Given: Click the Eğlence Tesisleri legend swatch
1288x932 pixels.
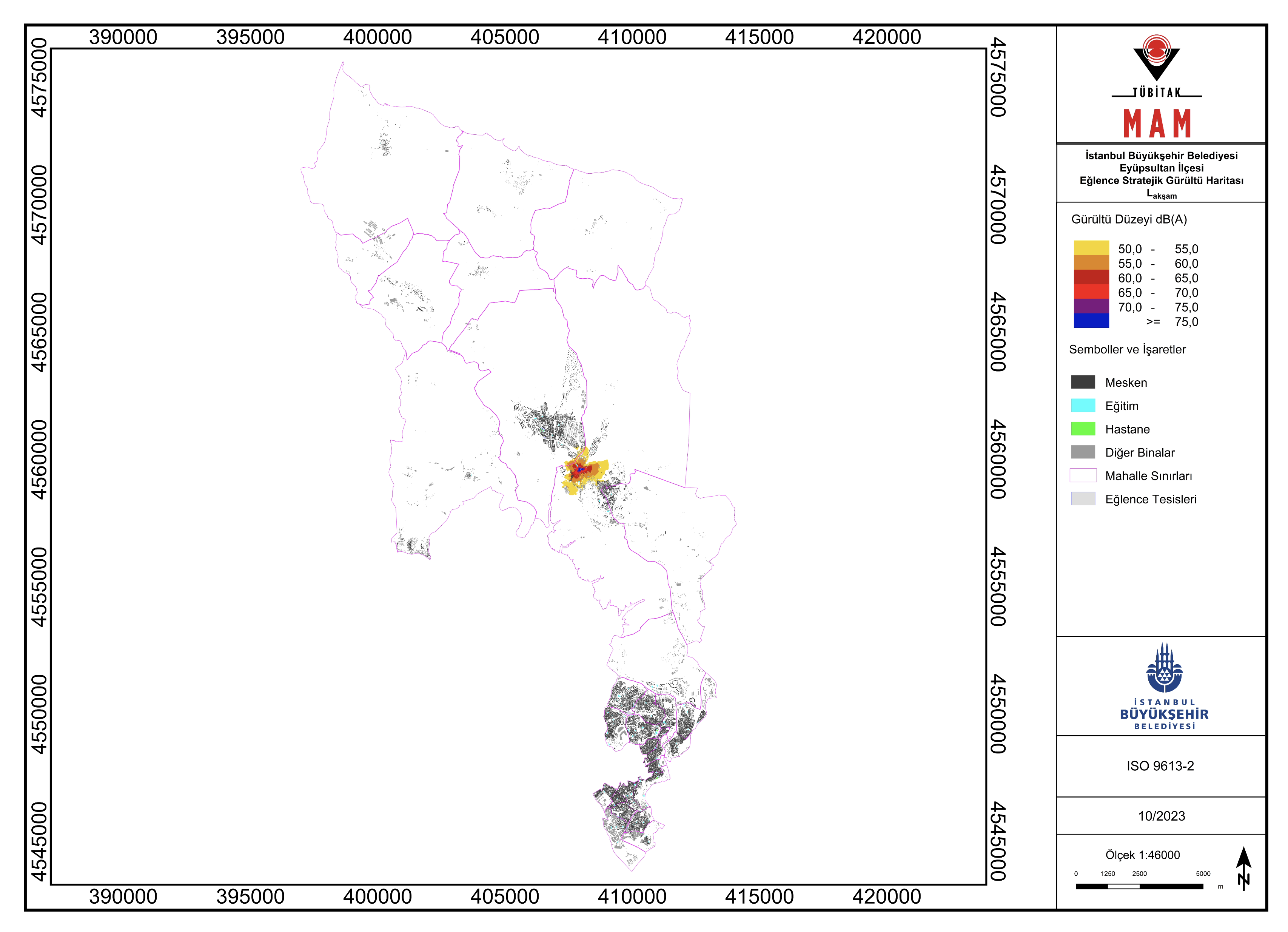Looking at the screenshot, I should (1083, 498).
